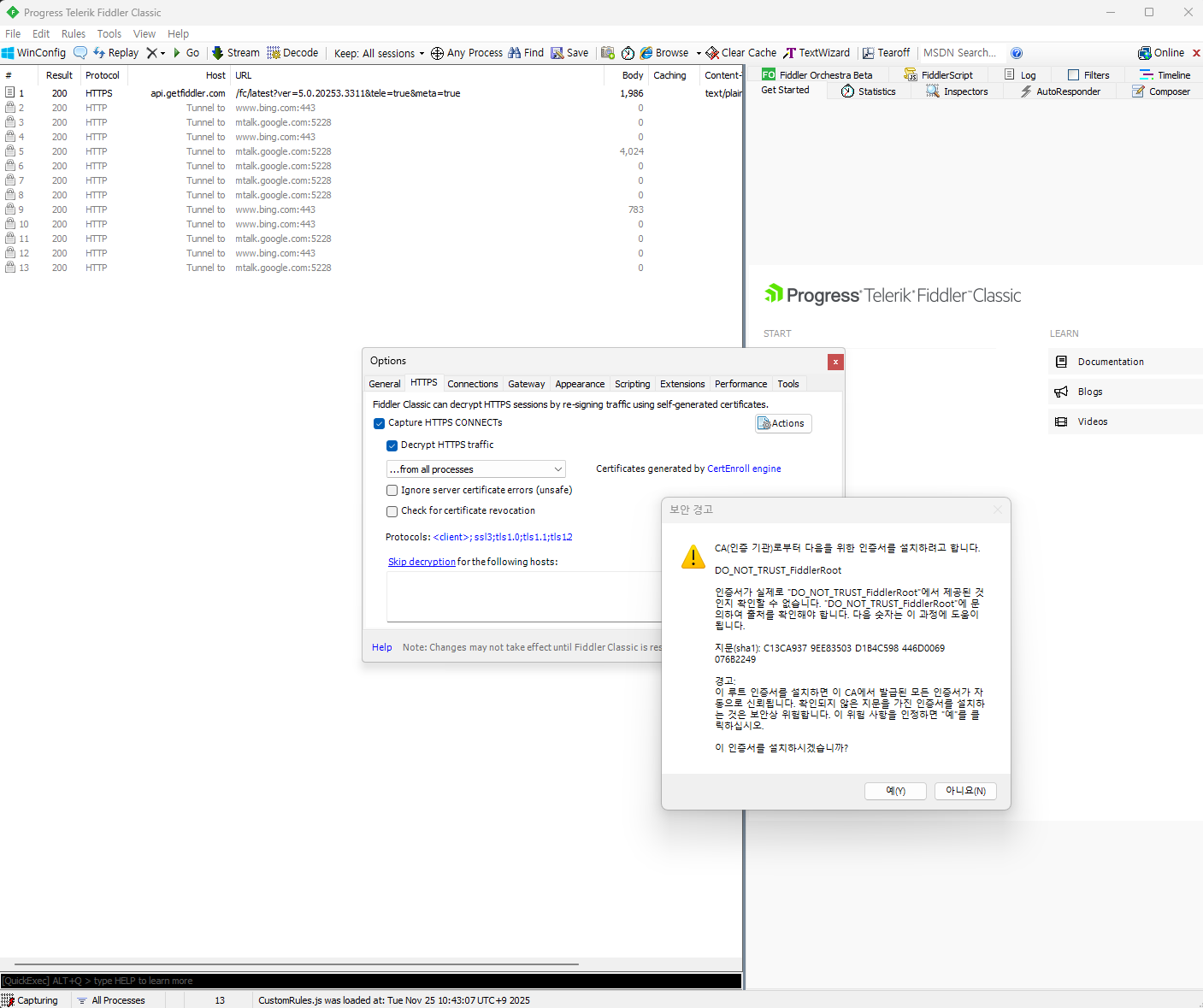Open the File menu
The image size is (1203, 1008).
[x=13, y=34]
